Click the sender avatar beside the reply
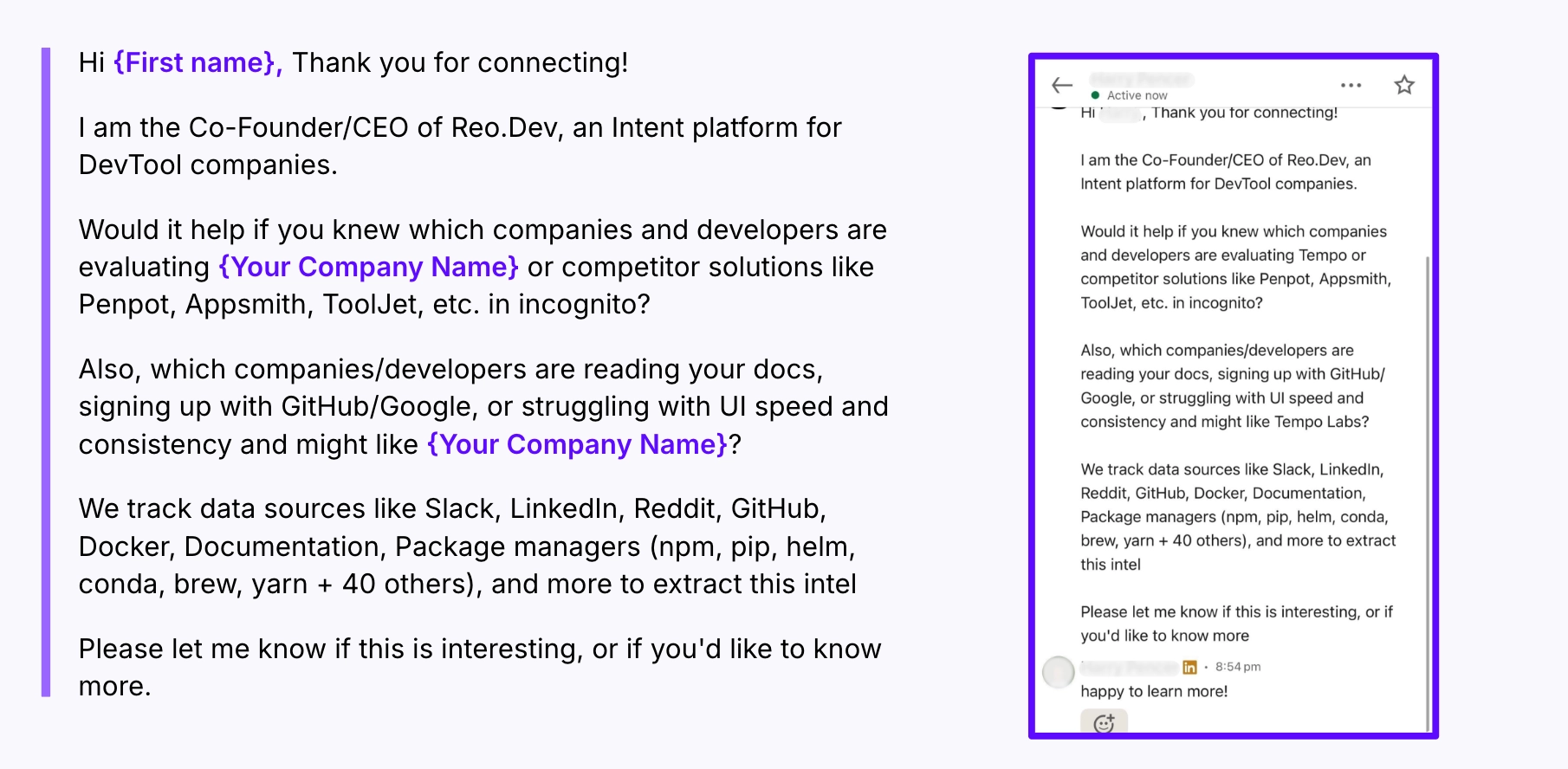The image size is (1568, 769). pyautogui.click(x=1058, y=672)
